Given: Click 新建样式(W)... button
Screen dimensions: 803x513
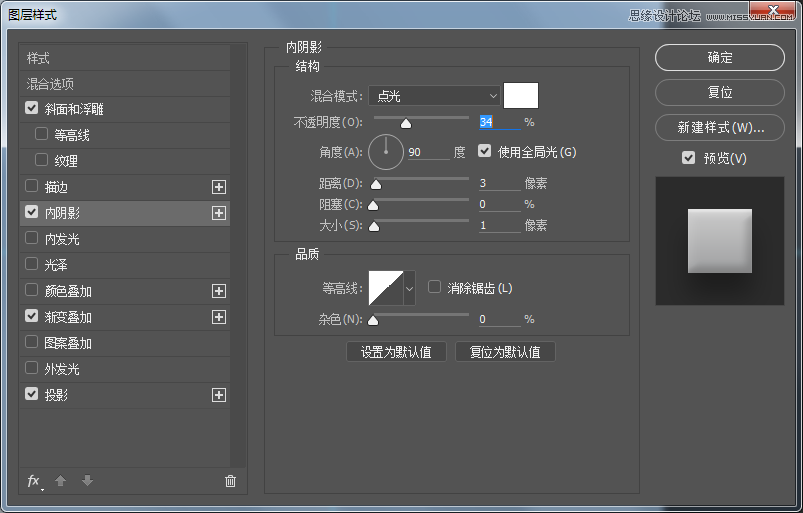Looking at the screenshot, I should (x=720, y=127).
